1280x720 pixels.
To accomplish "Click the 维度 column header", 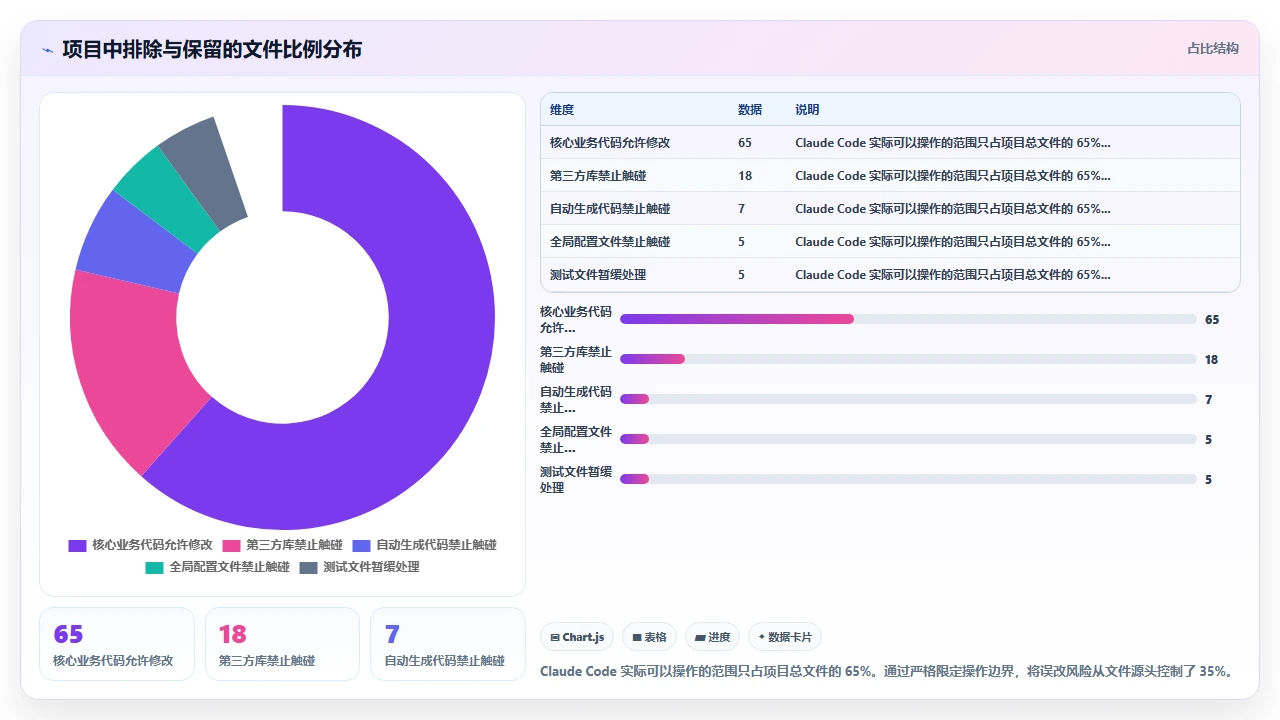I will [562, 110].
